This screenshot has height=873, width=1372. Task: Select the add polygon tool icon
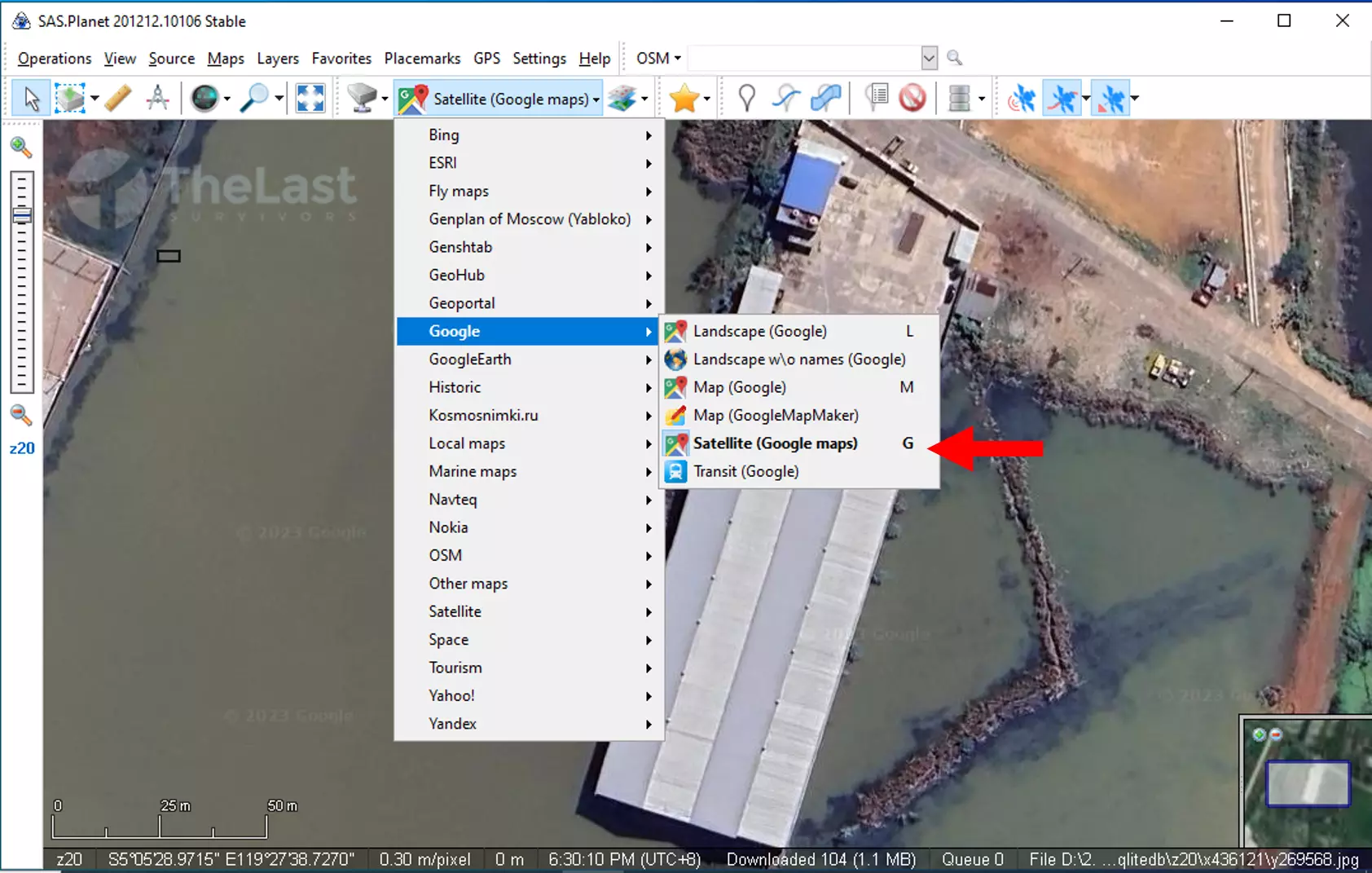click(826, 99)
